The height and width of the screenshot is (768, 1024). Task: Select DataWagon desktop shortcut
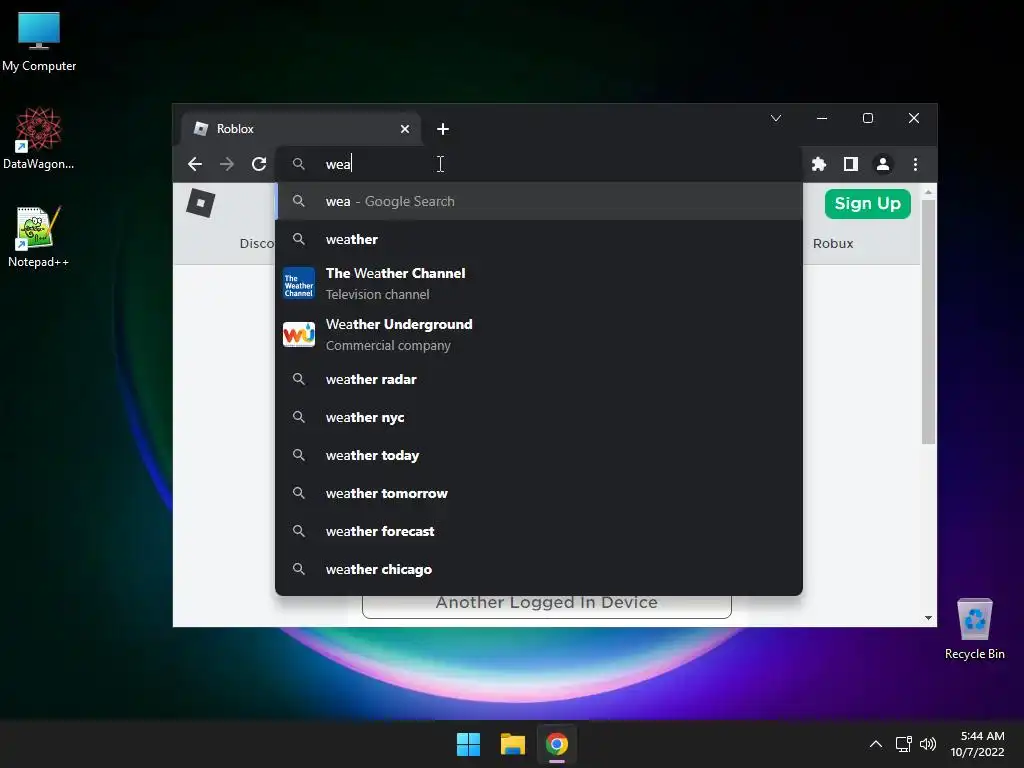(39, 139)
